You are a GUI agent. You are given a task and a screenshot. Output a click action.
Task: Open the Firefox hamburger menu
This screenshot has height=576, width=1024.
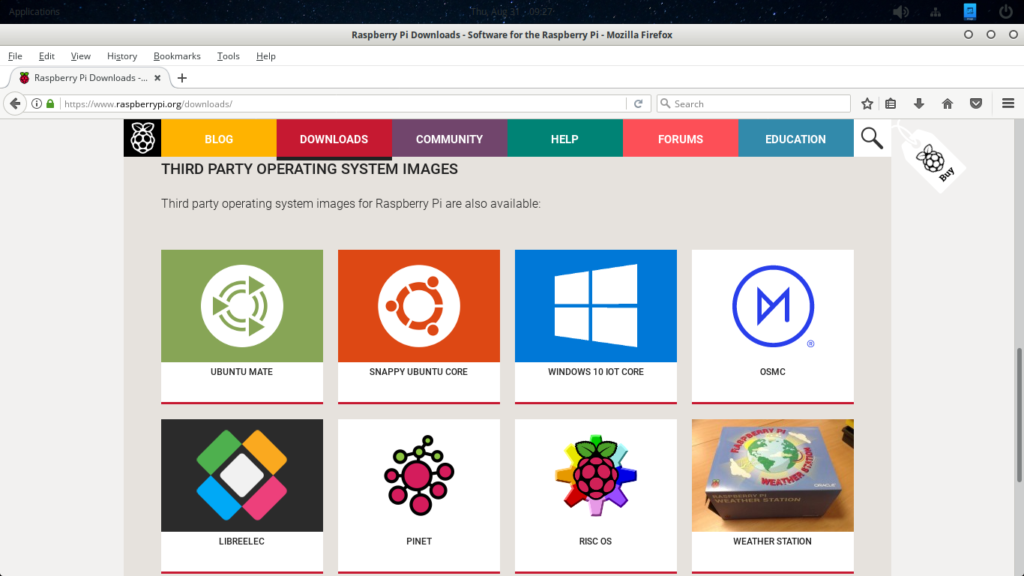(x=1008, y=104)
